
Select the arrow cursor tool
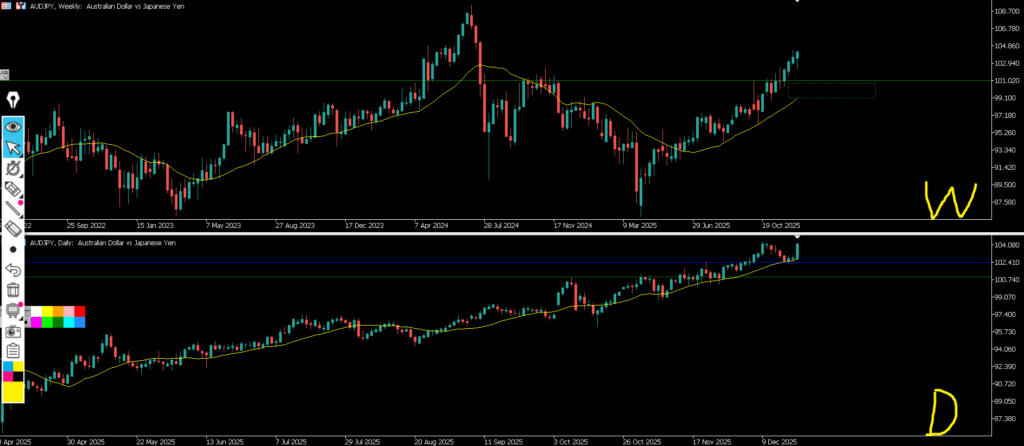(x=14, y=148)
